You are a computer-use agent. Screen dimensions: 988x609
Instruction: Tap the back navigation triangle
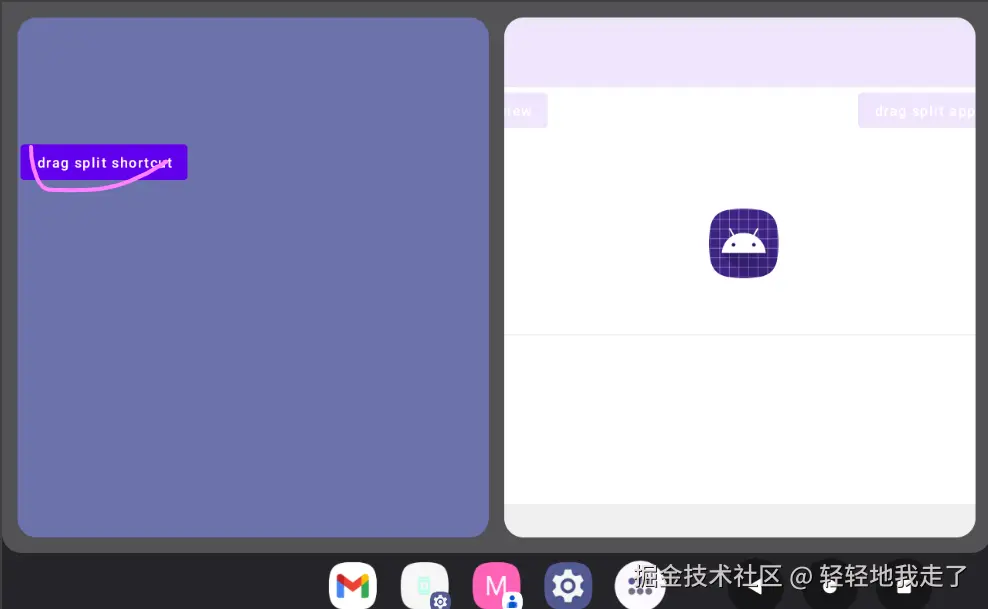(755, 586)
